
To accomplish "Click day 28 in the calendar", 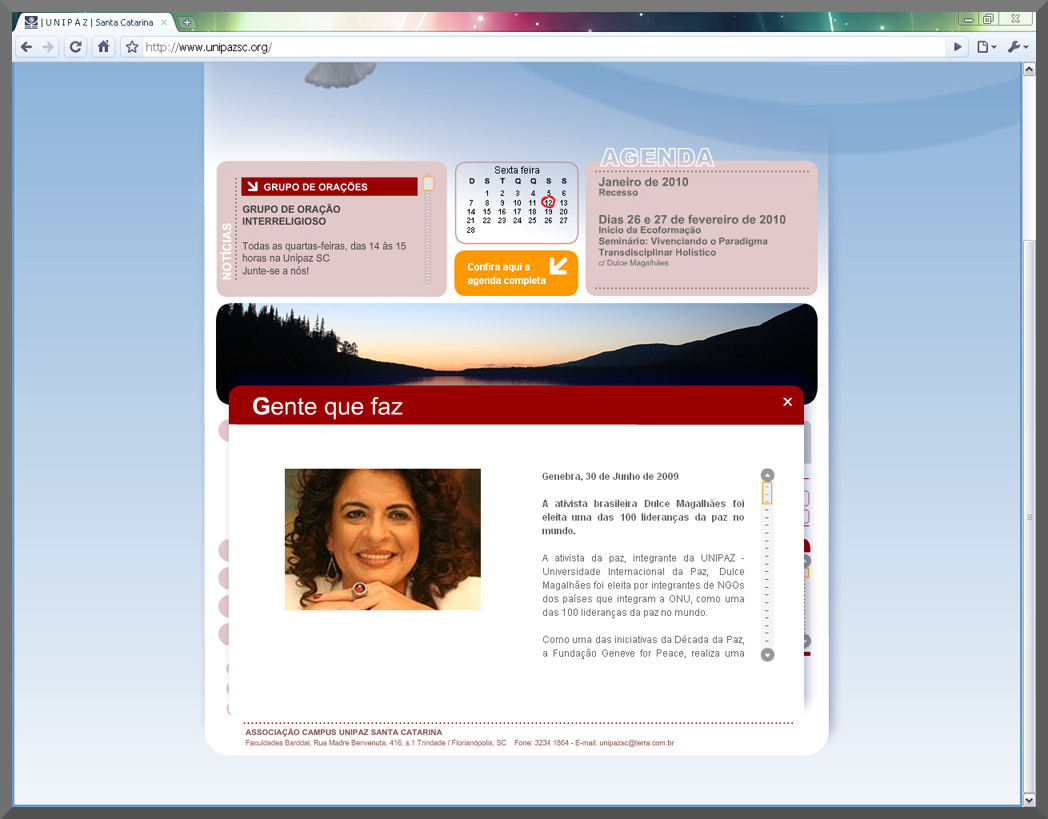I will [471, 230].
